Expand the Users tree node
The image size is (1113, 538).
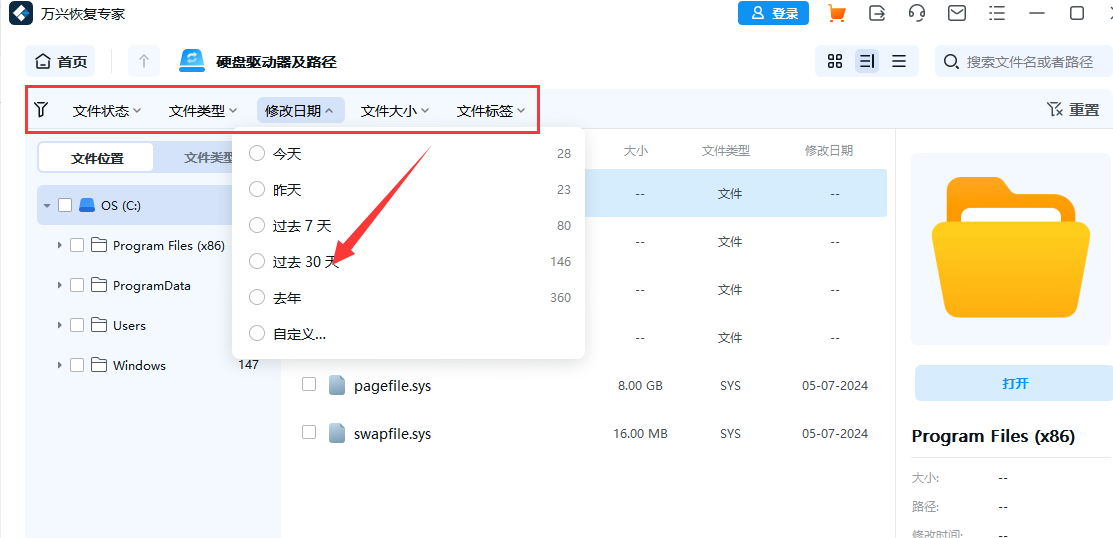tap(59, 325)
